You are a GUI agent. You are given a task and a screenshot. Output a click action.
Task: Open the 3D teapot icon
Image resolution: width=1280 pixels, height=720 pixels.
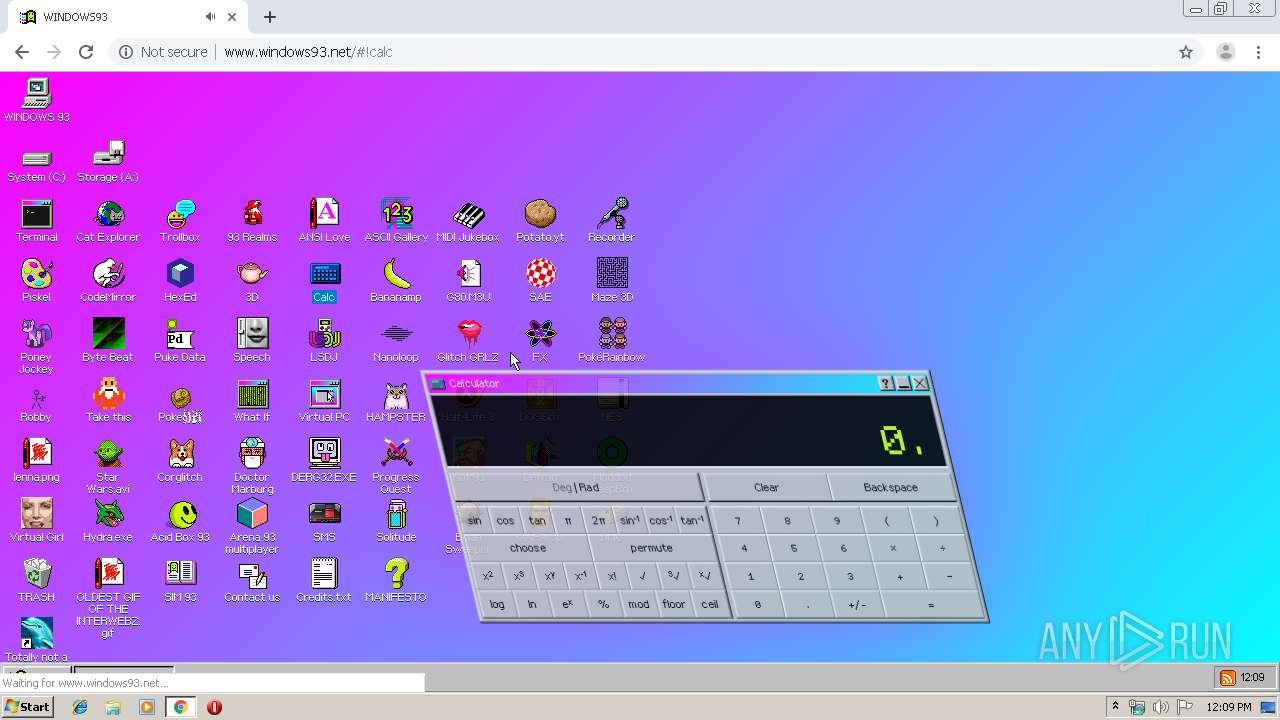[x=252, y=281]
